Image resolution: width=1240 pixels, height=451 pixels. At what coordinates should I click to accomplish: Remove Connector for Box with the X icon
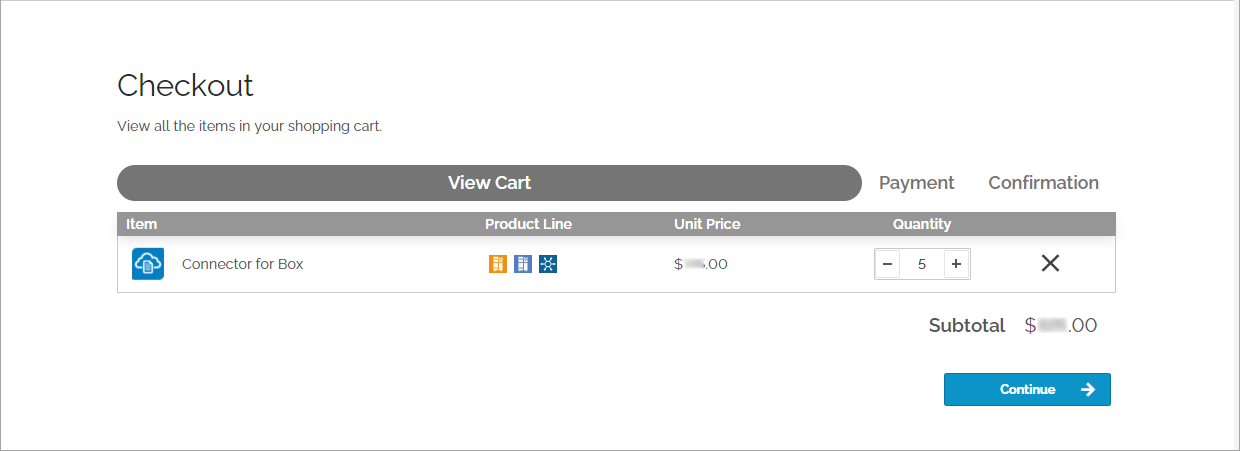click(x=1050, y=263)
